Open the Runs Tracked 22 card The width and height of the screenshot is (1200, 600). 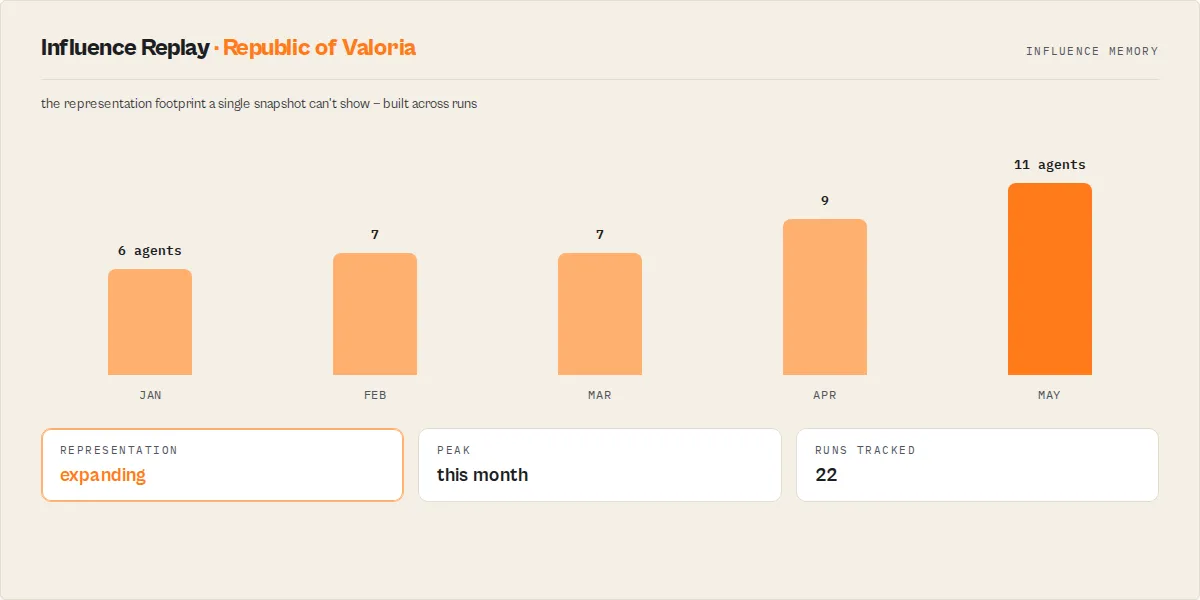(977, 465)
